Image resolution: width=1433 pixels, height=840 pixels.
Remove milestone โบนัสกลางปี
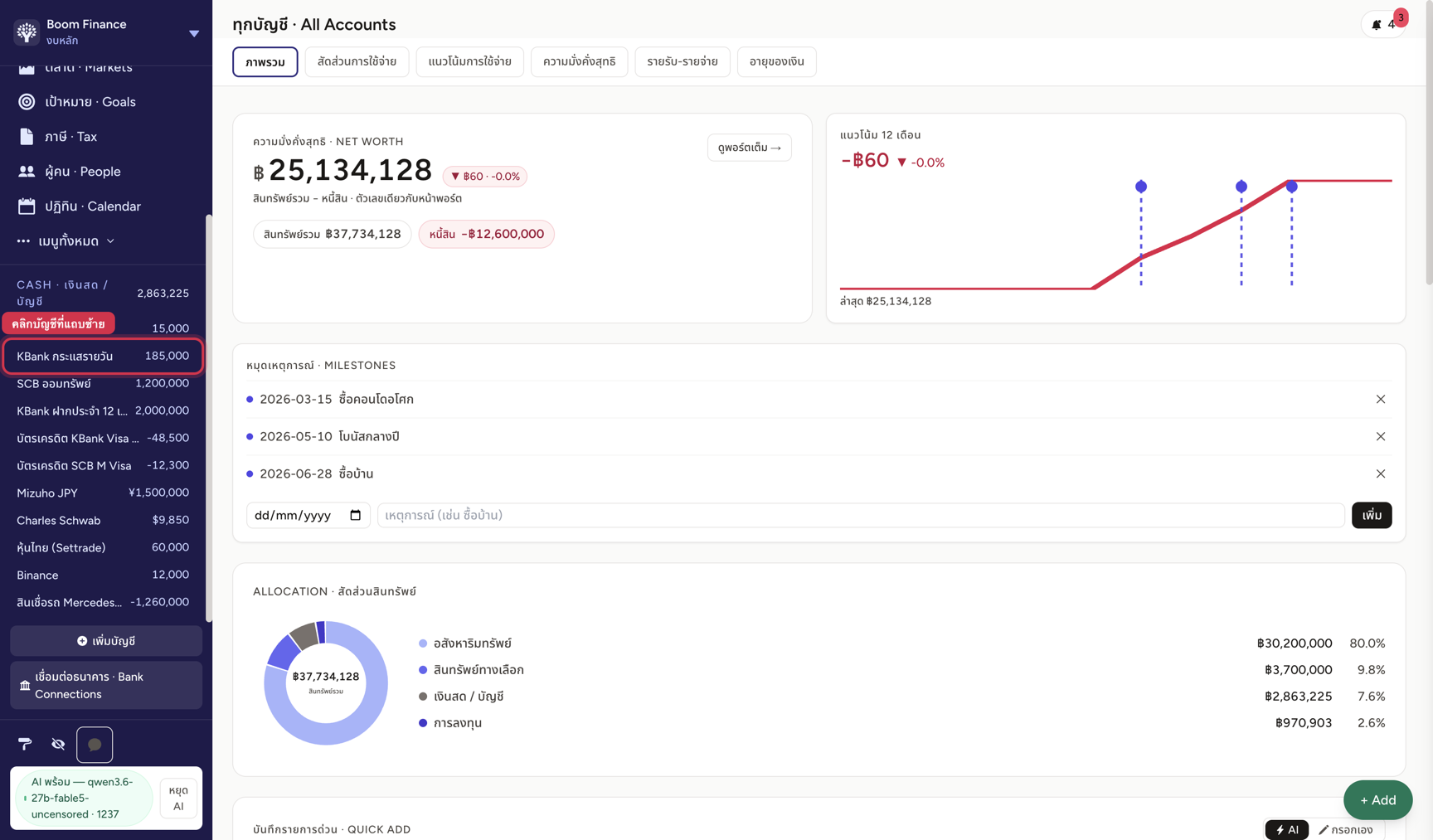click(1381, 436)
